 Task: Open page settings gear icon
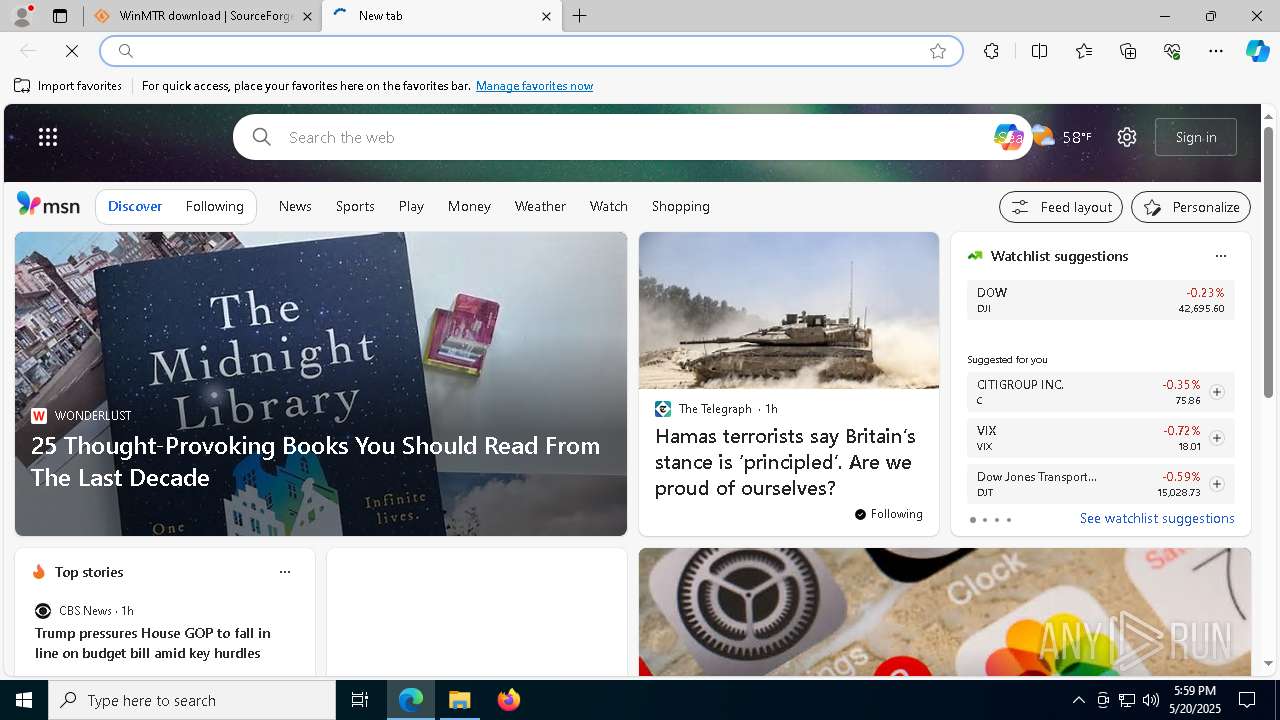click(x=1127, y=137)
